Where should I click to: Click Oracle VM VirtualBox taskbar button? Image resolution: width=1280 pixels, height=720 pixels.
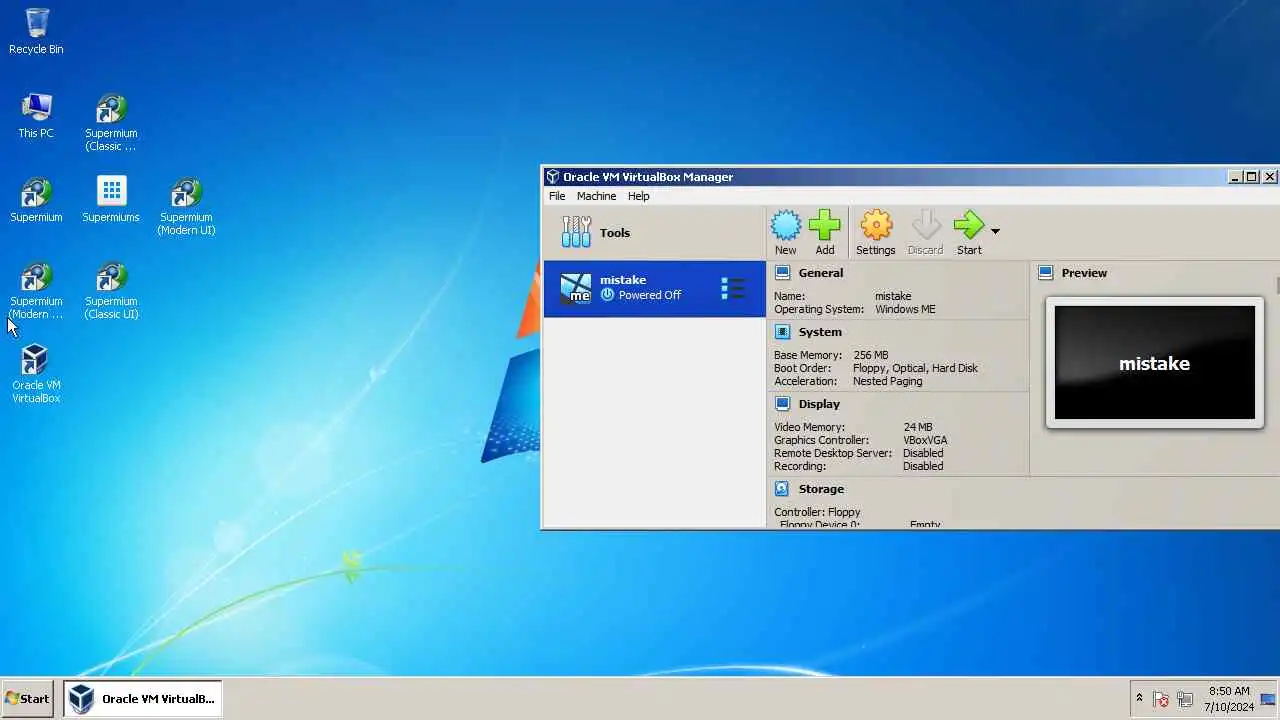coord(142,699)
